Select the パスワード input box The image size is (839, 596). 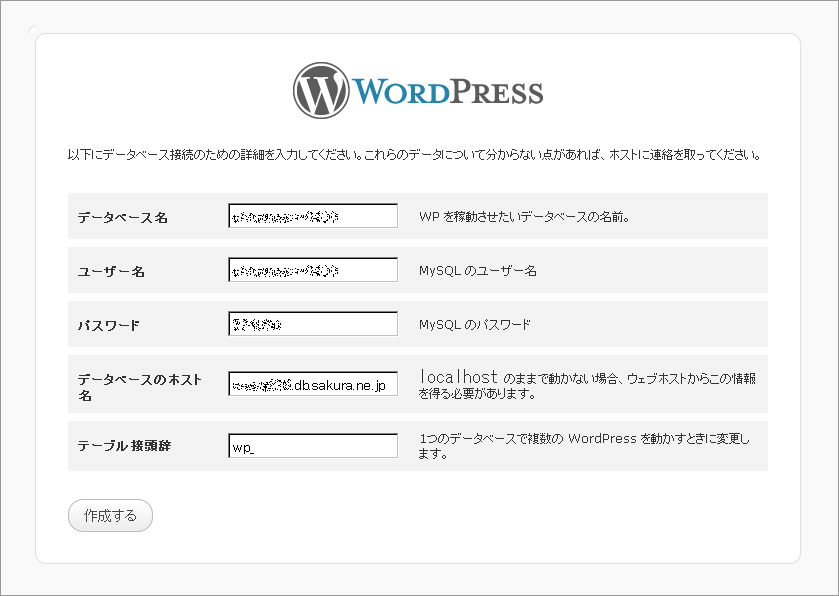[313, 324]
